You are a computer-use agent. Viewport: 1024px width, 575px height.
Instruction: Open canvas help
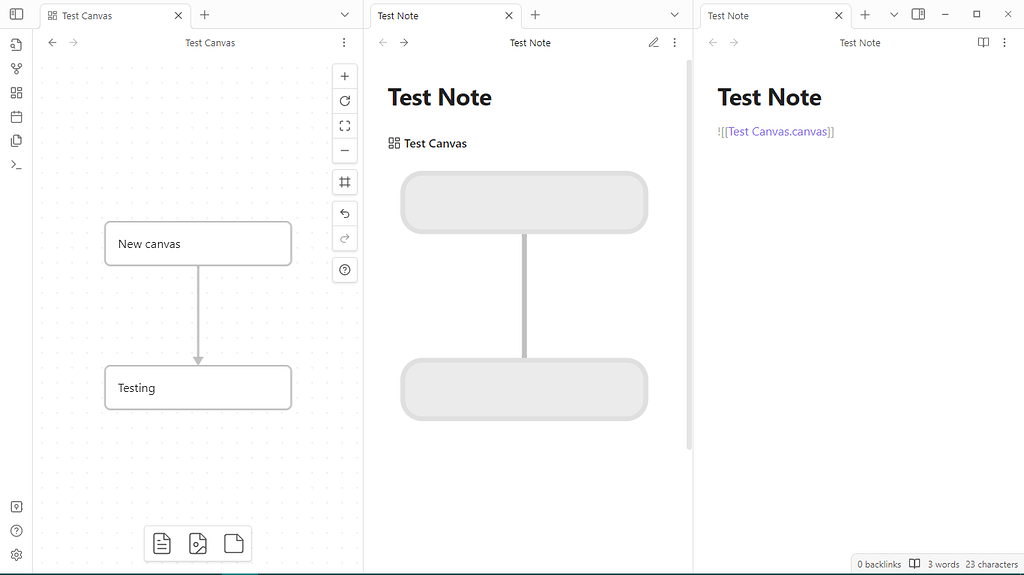click(345, 270)
